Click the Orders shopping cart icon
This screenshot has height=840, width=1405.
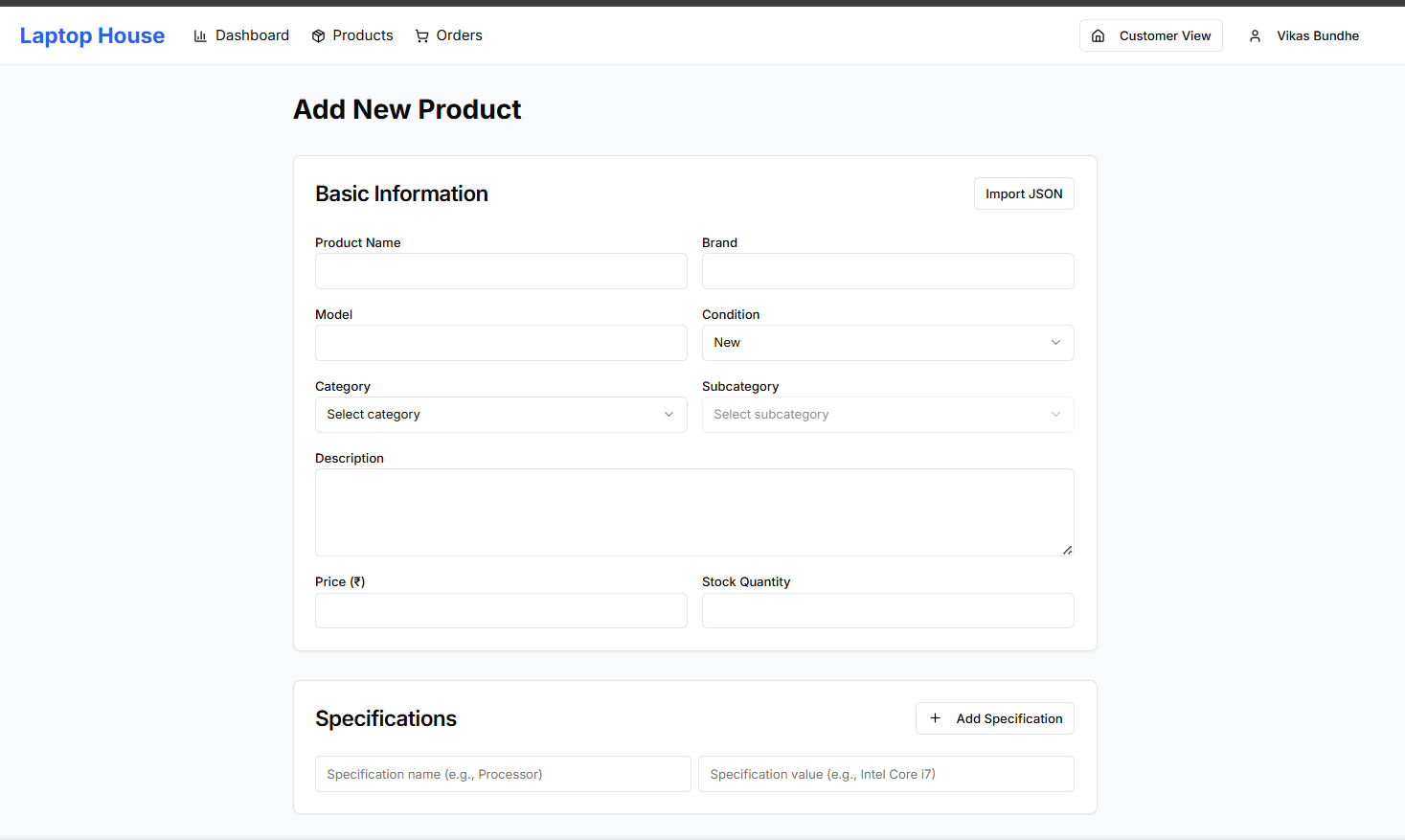point(422,34)
